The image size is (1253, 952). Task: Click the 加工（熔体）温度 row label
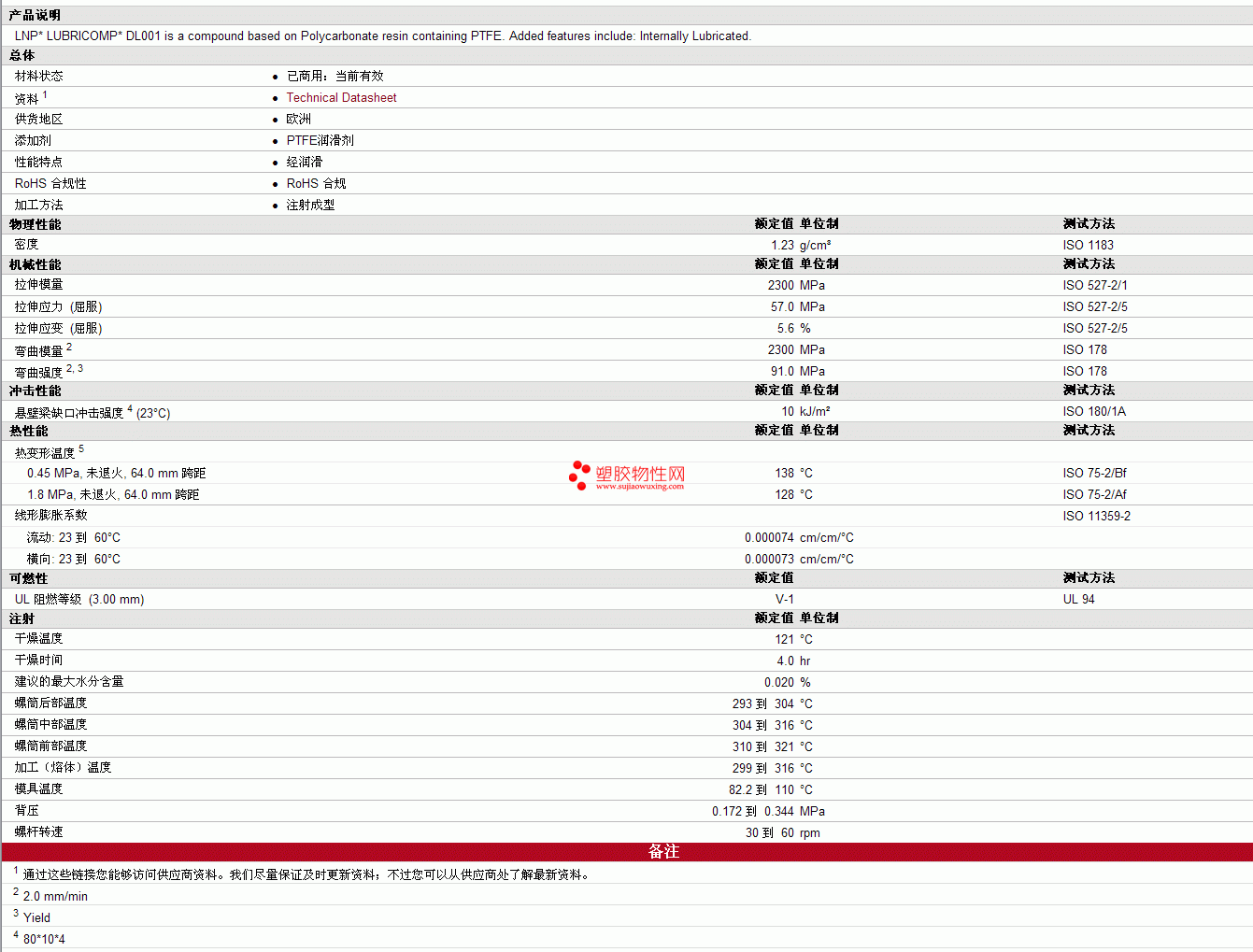tap(64, 767)
